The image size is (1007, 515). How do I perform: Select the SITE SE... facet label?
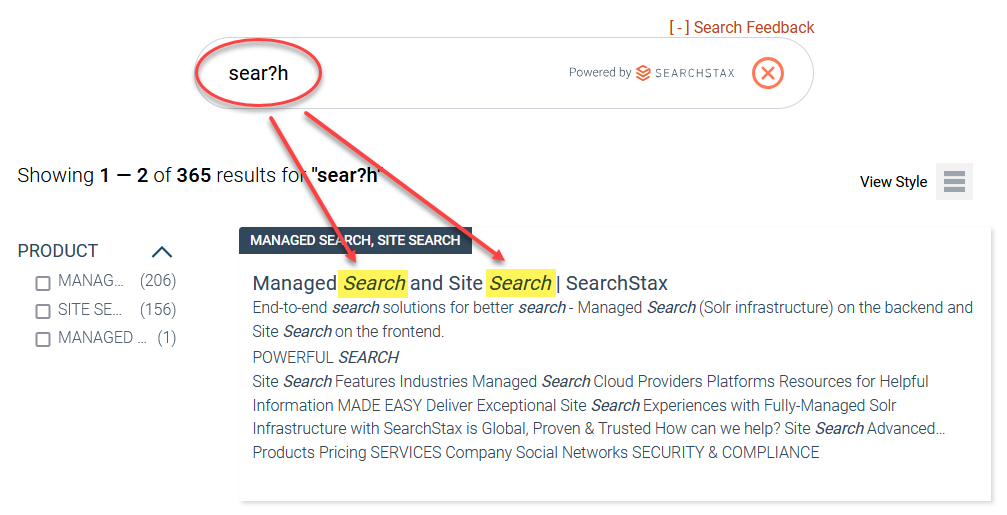click(90, 310)
